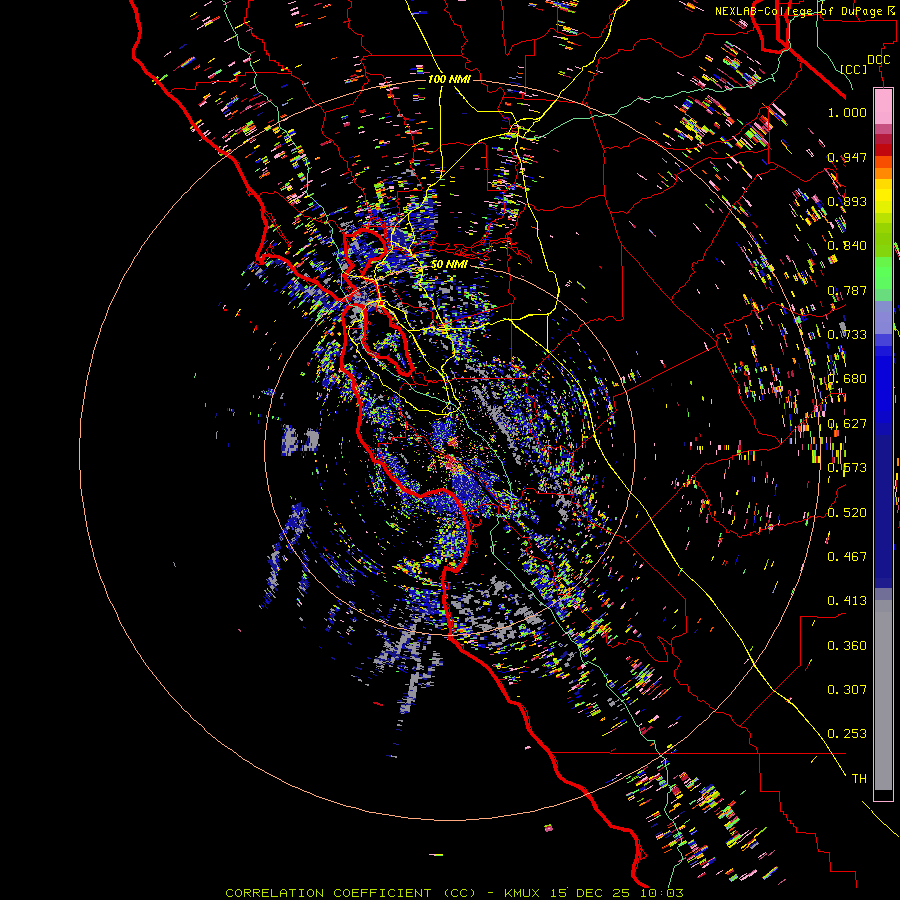
Task: Click the [CC] units label above the scale
Action: pyautogui.click(x=854, y=69)
